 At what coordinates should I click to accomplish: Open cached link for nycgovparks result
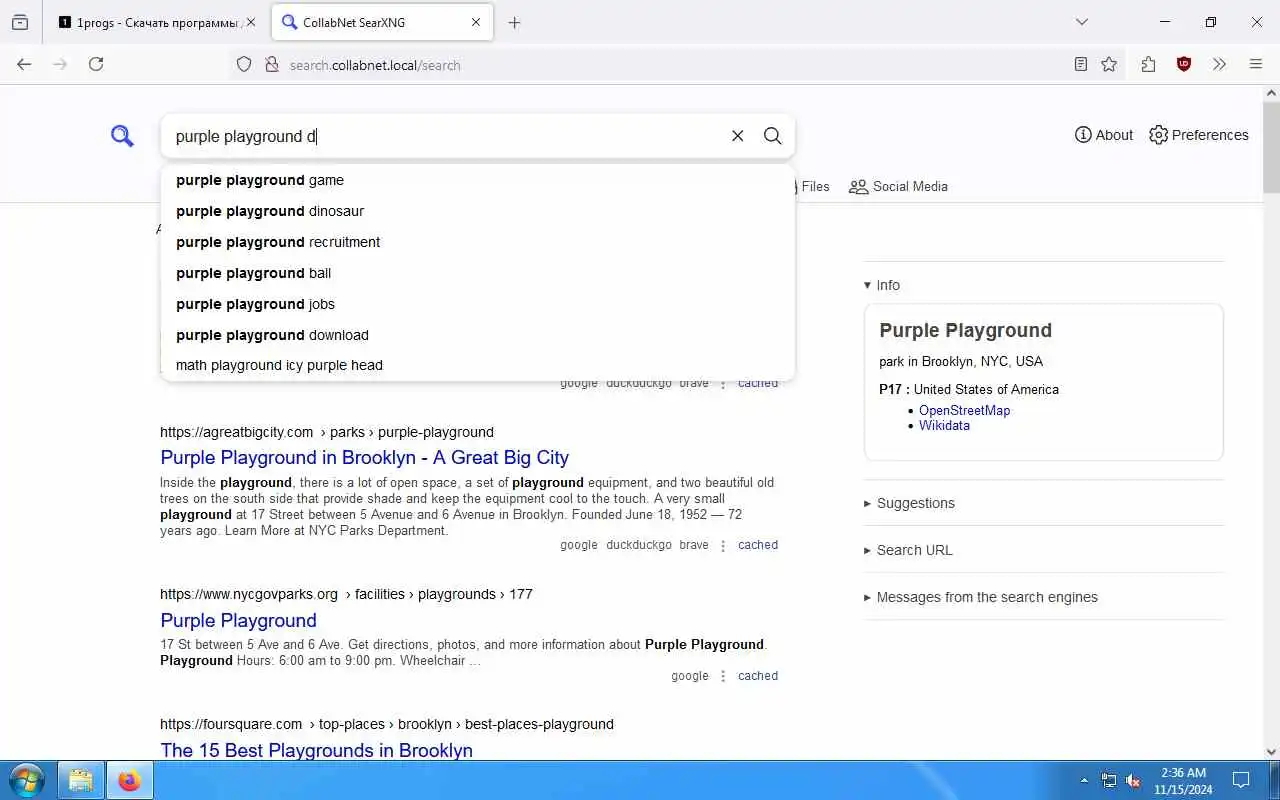point(758,676)
